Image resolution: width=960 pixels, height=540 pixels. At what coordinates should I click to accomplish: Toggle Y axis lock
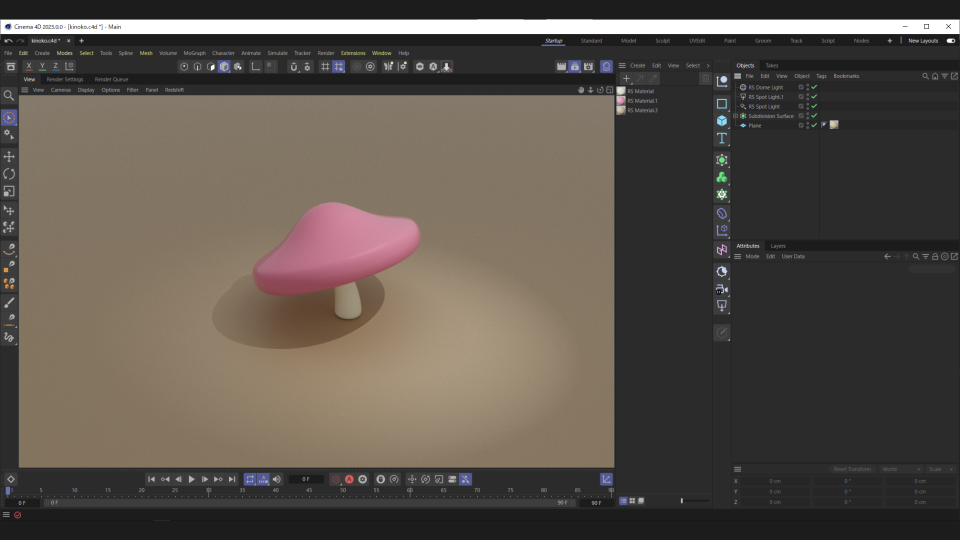click(x=42, y=66)
